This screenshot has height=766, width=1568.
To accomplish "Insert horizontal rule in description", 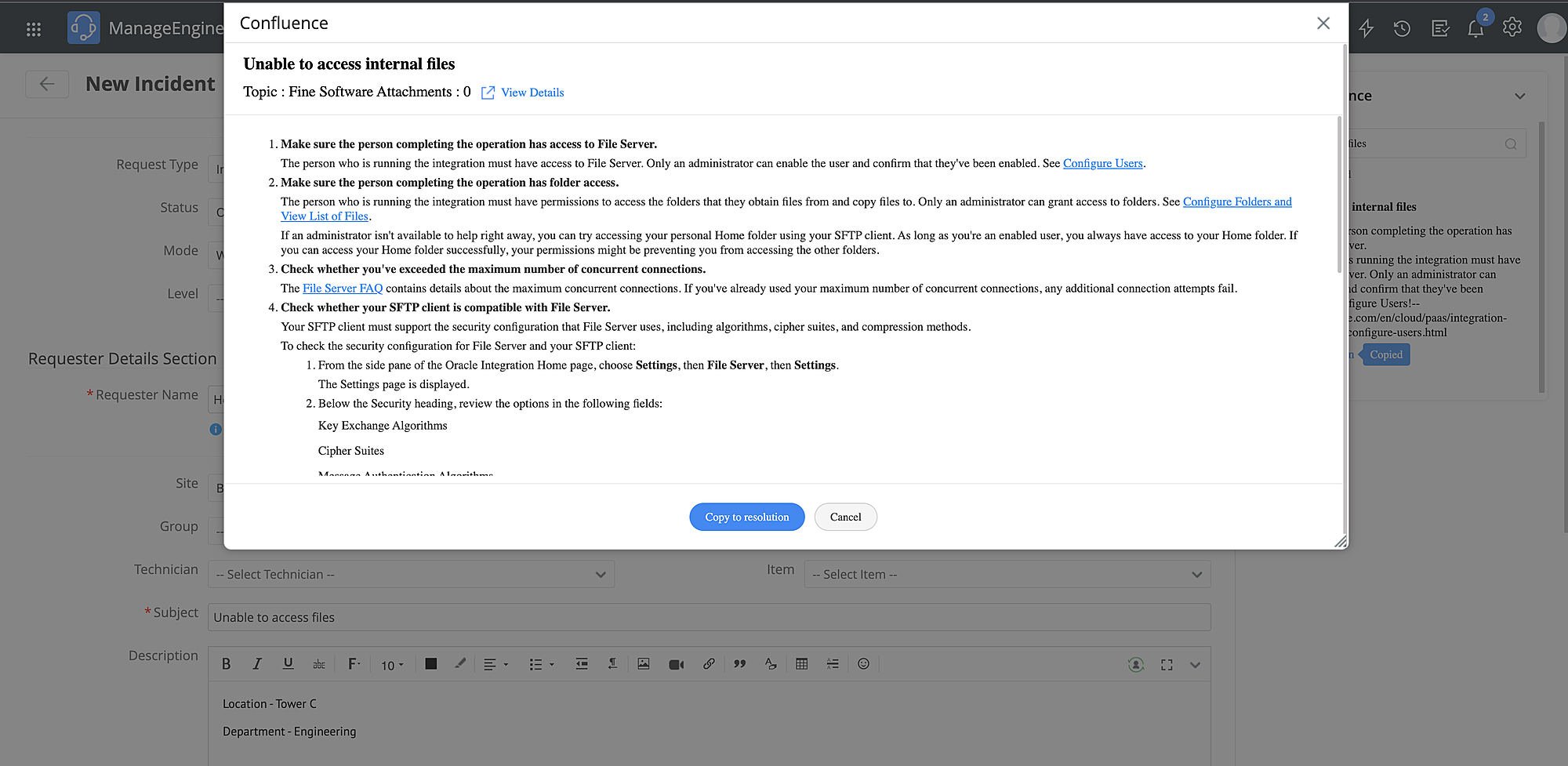I will click(833, 664).
